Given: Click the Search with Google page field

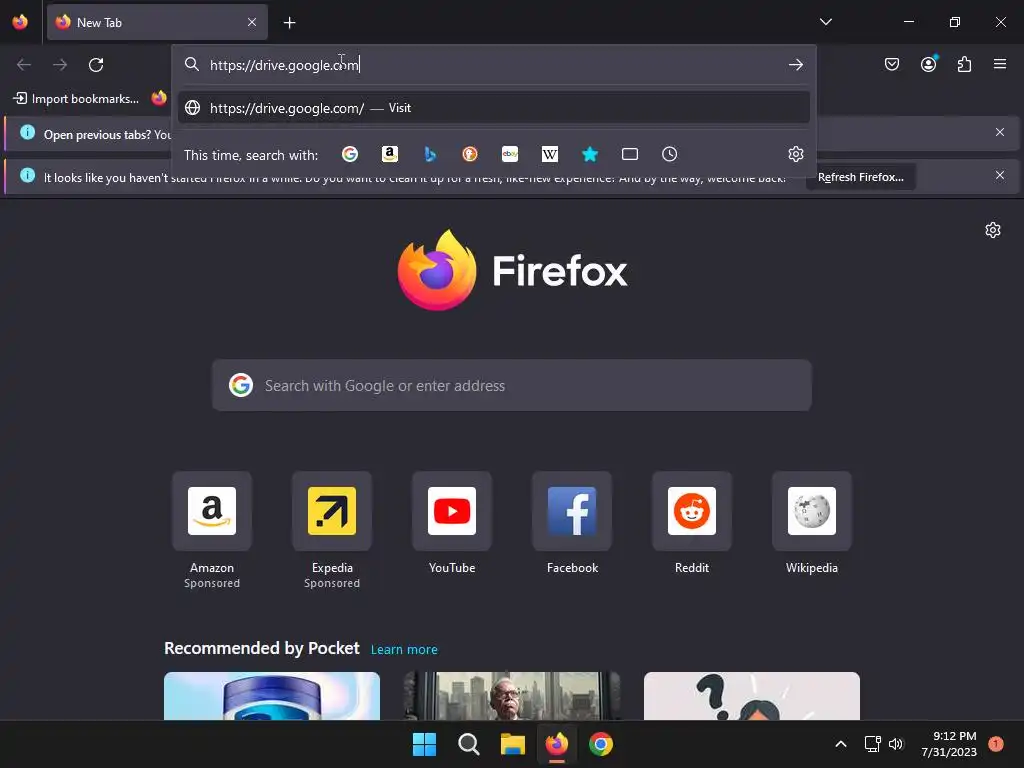Looking at the screenshot, I should click(x=512, y=385).
